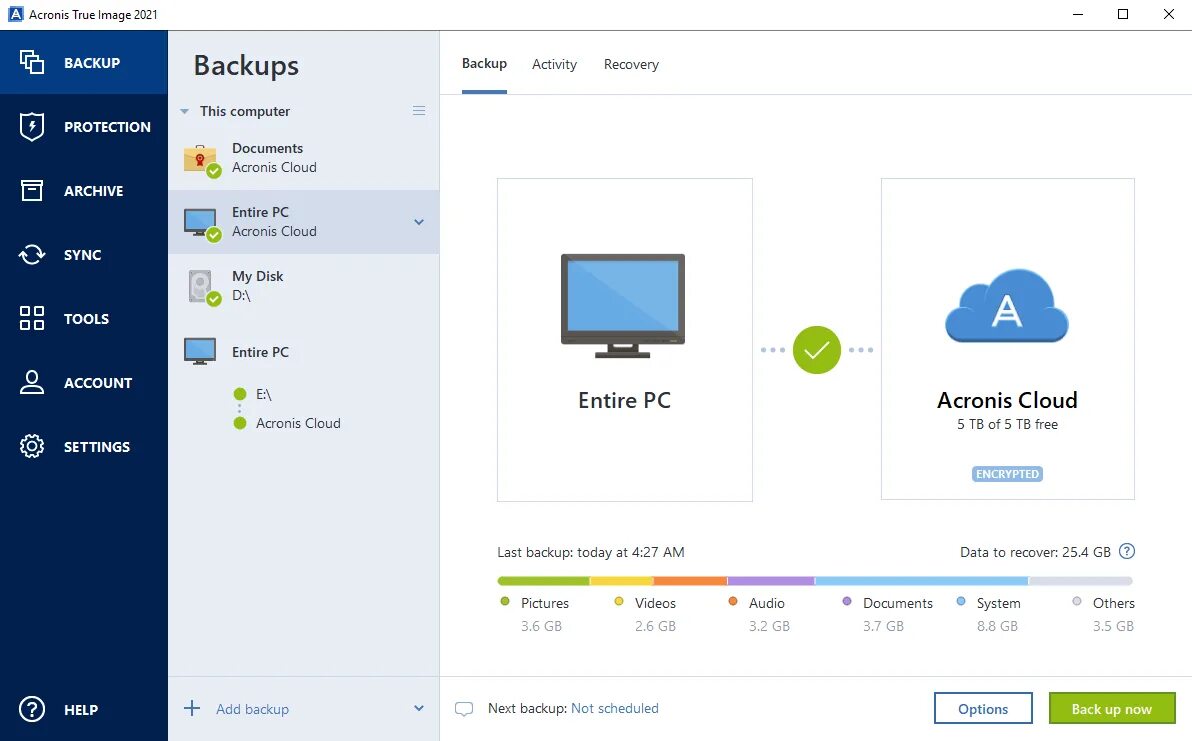Click the Videos legend dot
Viewport: 1192px width, 741px height.
point(619,601)
